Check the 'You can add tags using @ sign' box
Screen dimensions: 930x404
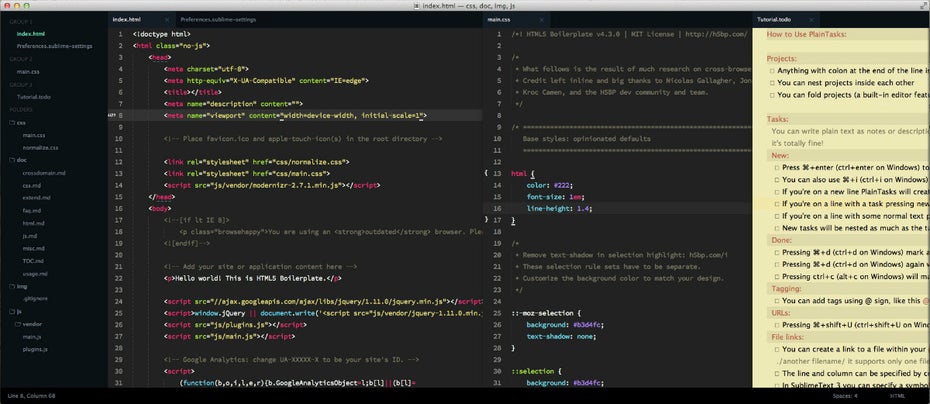(x=777, y=301)
